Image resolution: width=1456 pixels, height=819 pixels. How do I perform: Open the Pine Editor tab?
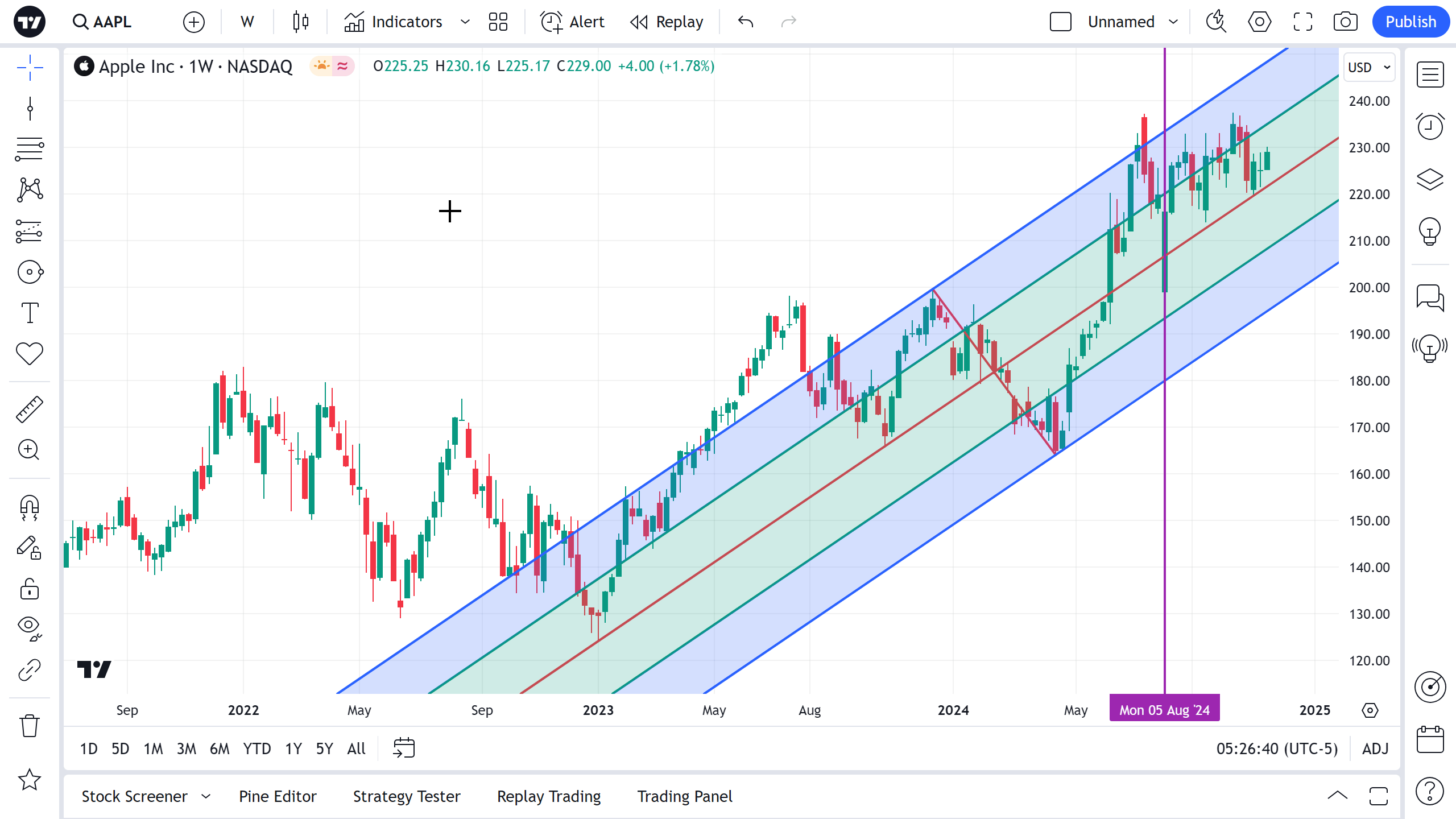click(278, 796)
